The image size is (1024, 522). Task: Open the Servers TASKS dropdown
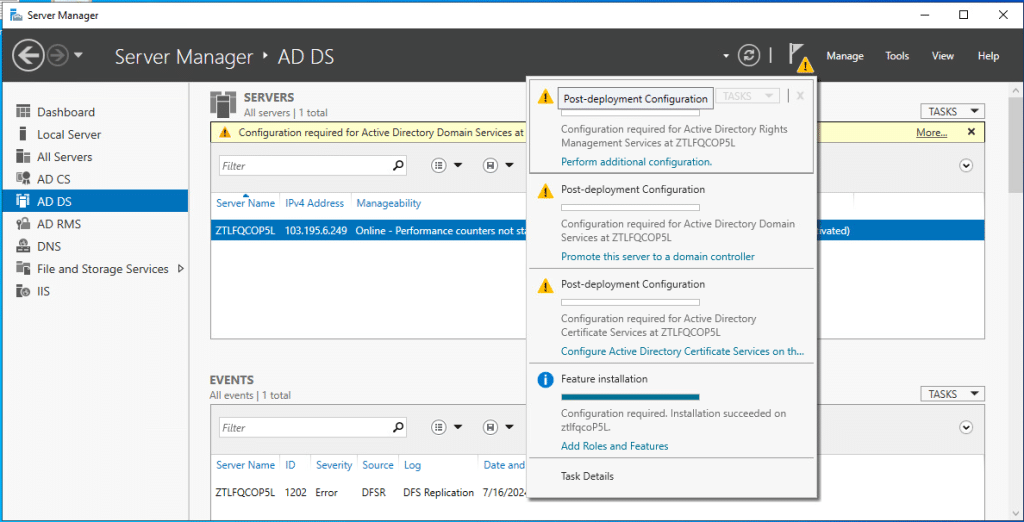(x=952, y=111)
